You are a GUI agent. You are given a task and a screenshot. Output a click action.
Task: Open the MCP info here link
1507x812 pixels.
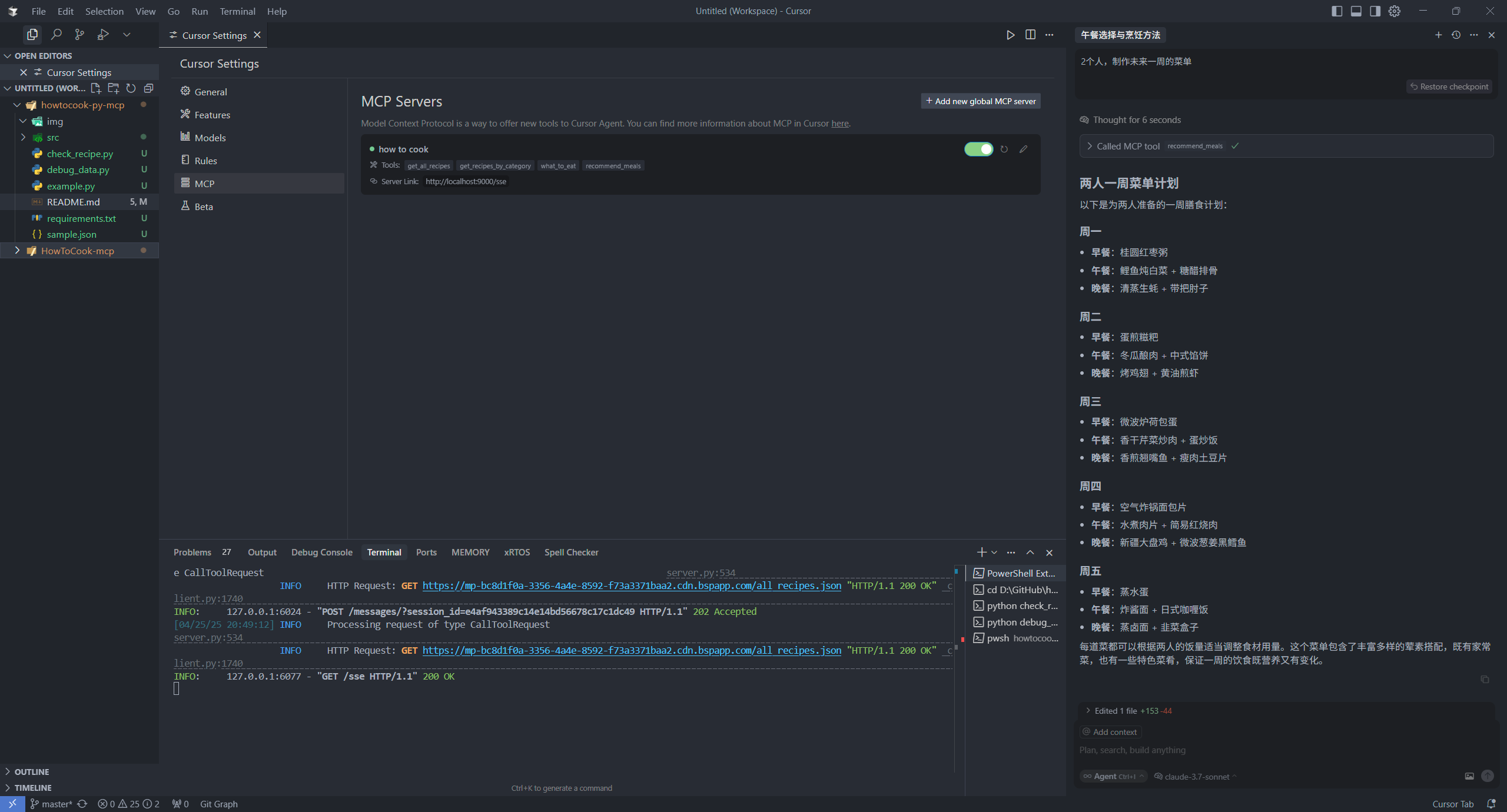pyautogui.click(x=839, y=124)
